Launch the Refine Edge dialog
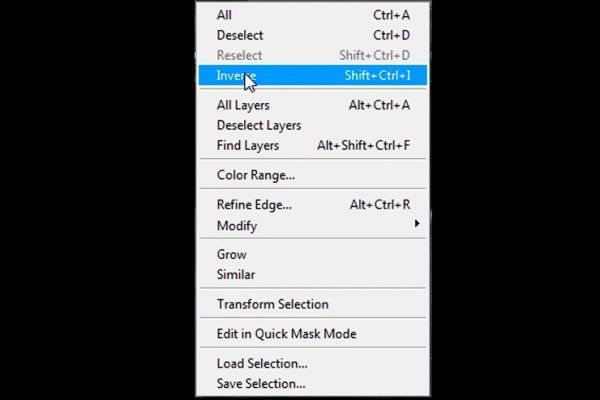The height and width of the screenshot is (400, 600). 313,205
